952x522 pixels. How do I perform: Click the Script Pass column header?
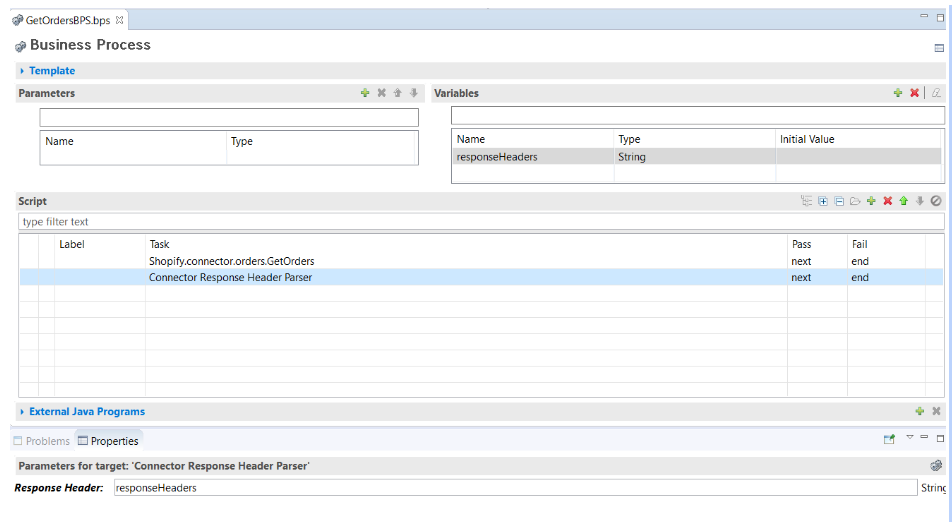pos(801,244)
